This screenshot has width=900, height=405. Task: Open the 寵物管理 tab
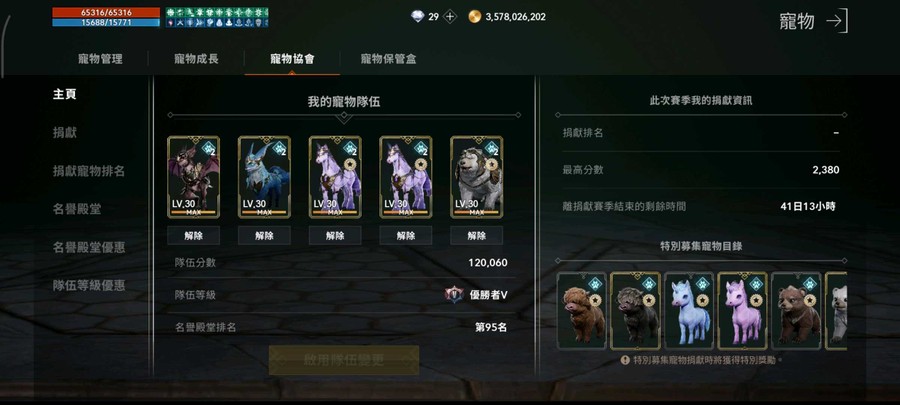pos(100,59)
